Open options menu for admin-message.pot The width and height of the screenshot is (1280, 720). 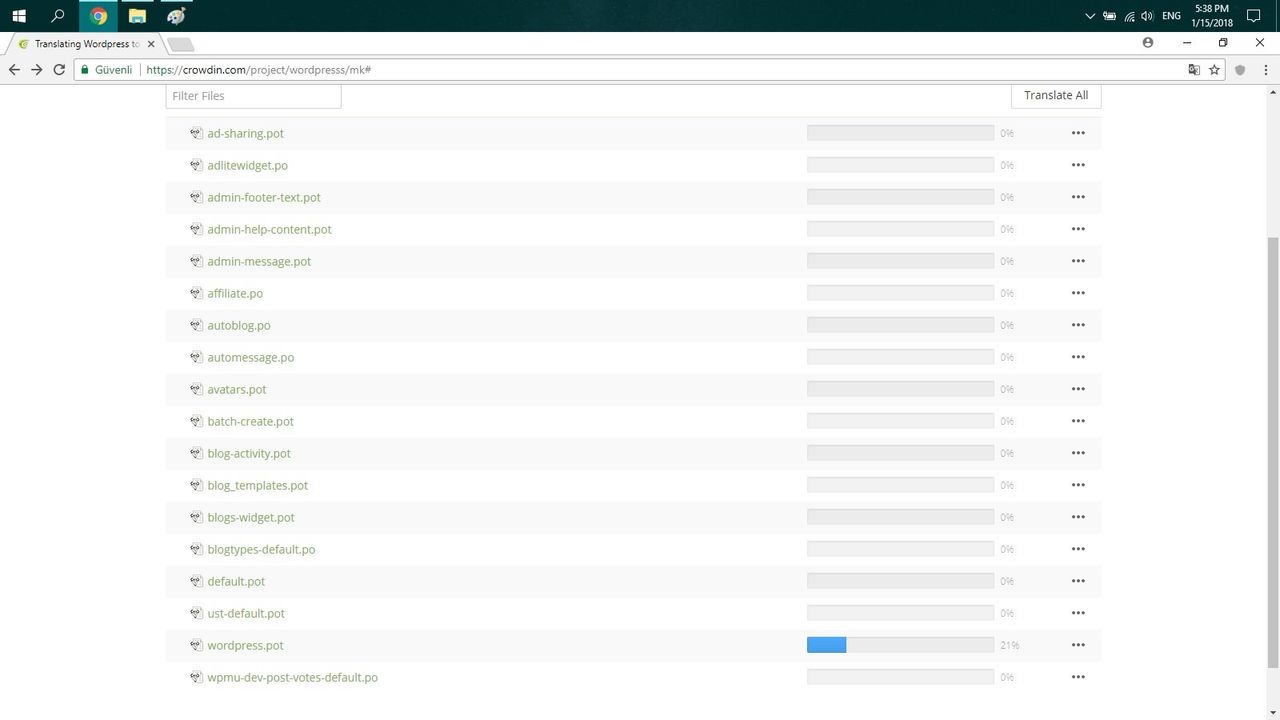(1078, 261)
